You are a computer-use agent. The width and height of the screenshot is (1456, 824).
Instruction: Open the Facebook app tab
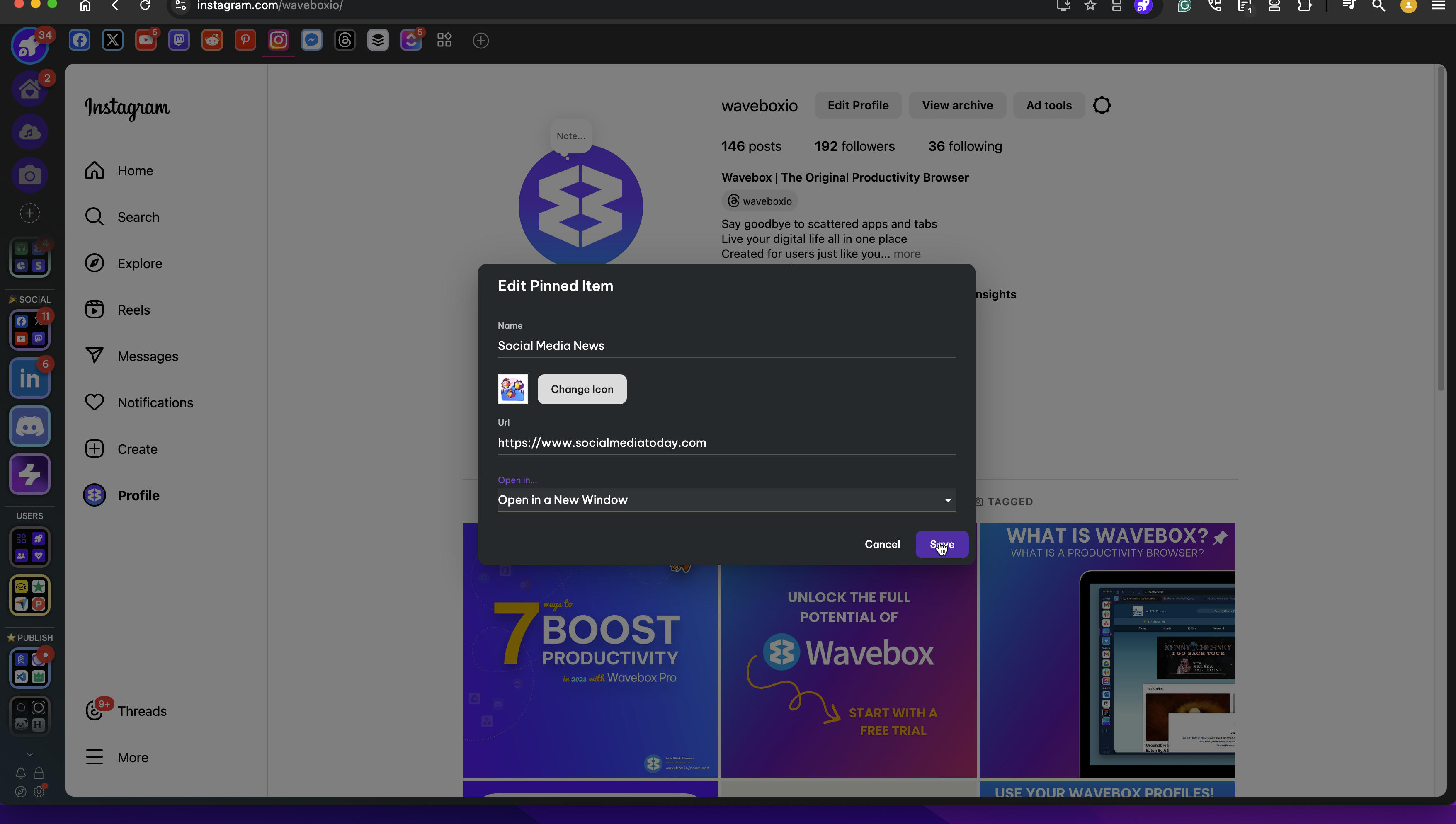pos(80,40)
